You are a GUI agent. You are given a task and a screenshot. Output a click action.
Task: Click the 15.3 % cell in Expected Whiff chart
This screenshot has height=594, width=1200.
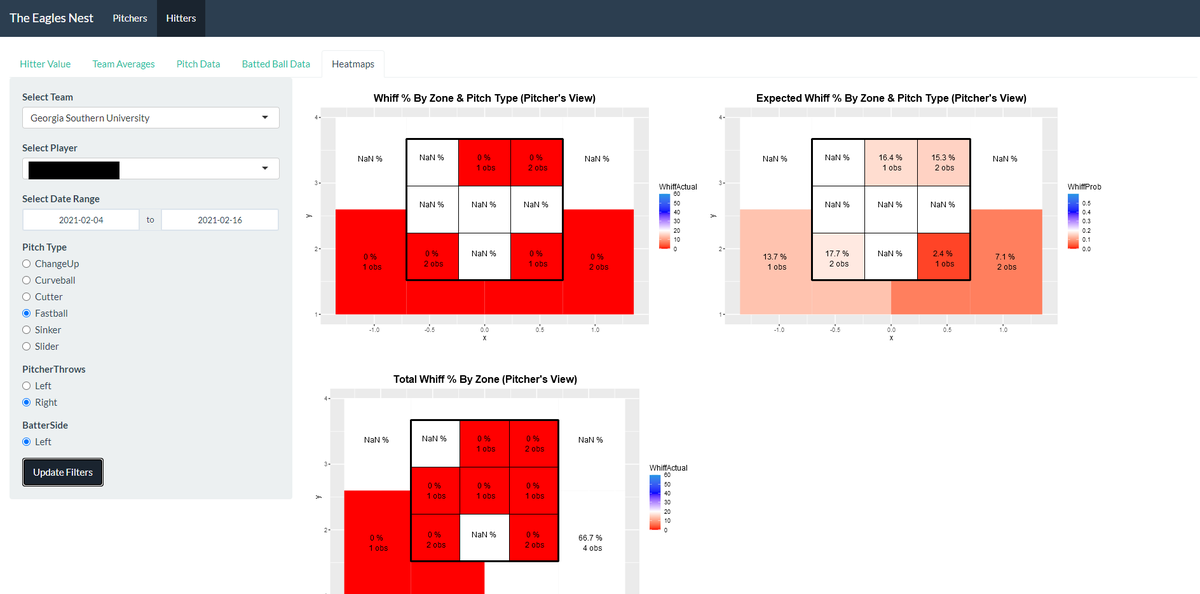coord(943,163)
